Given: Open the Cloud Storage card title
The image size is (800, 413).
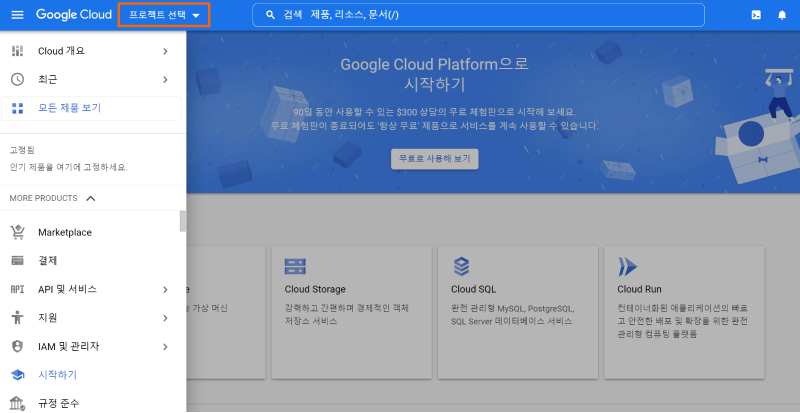Looking at the screenshot, I should (x=315, y=289).
